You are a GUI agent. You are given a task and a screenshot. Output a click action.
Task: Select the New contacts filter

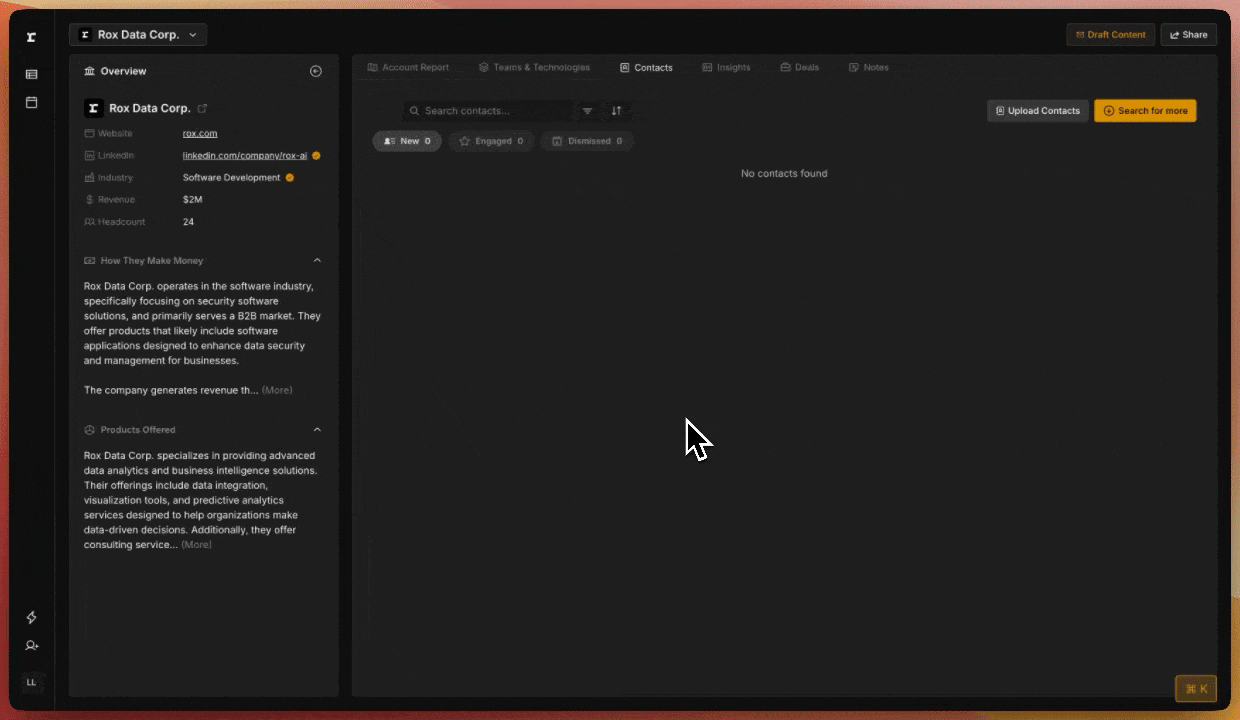(407, 141)
